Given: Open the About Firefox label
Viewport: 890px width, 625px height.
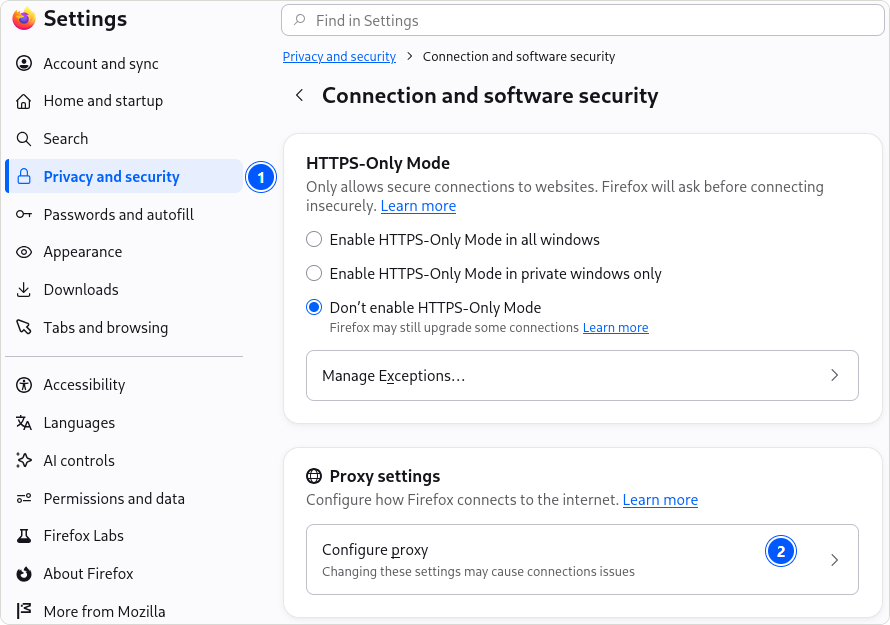Looking at the screenshot, I should coord(89,574).
